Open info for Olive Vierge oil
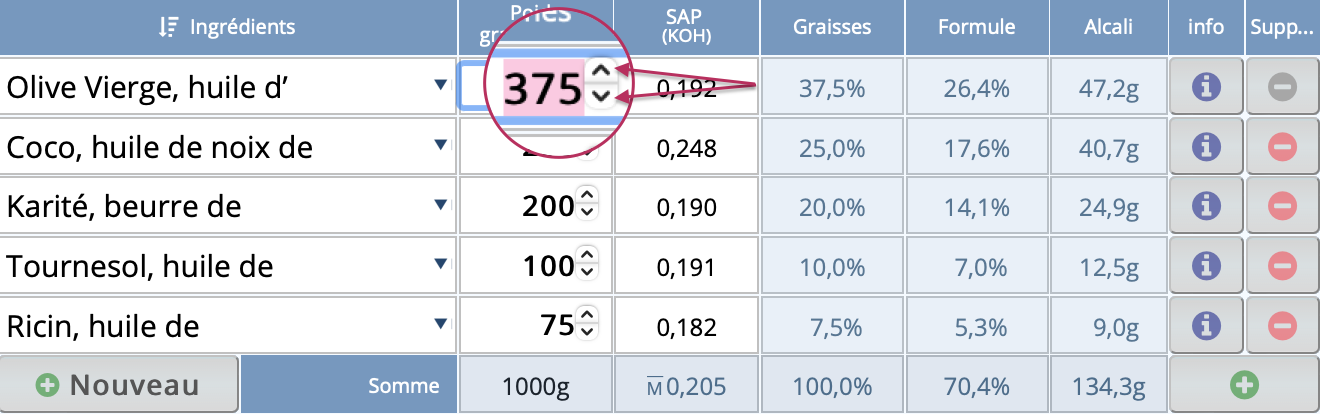 pos(1207,88)
